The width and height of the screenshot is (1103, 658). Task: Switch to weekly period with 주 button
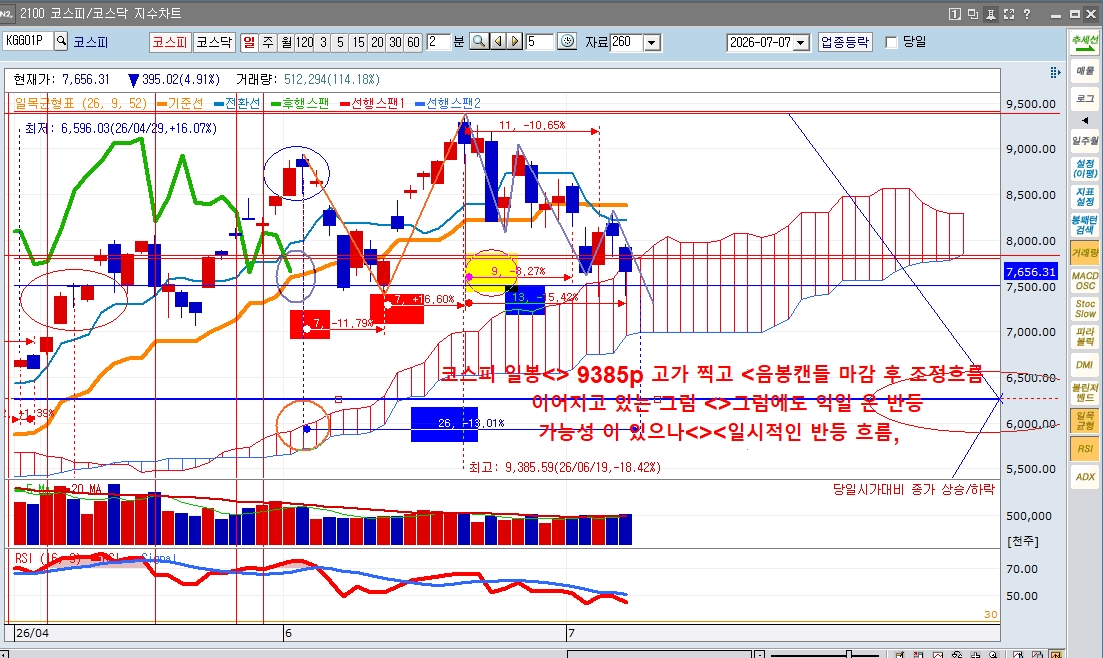[268, 42]
